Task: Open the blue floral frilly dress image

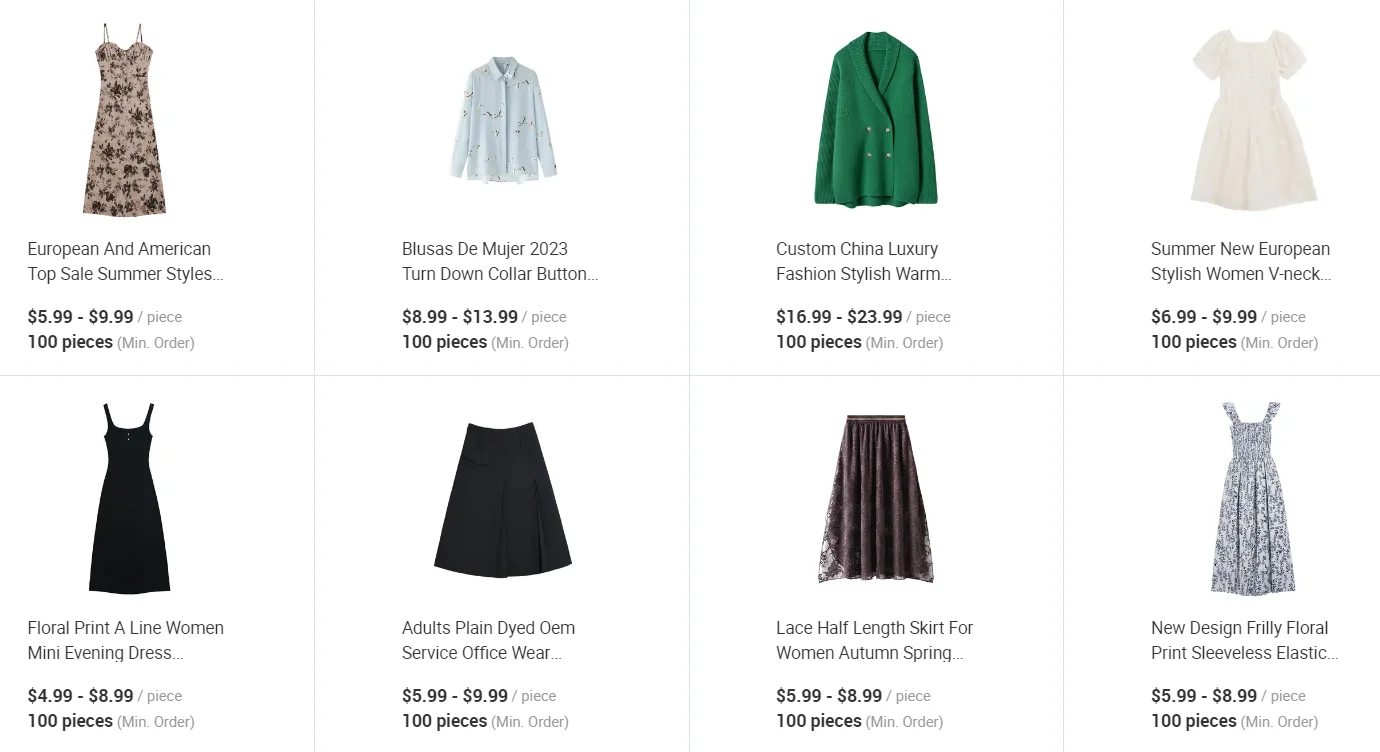Action: pos(1252,498)
